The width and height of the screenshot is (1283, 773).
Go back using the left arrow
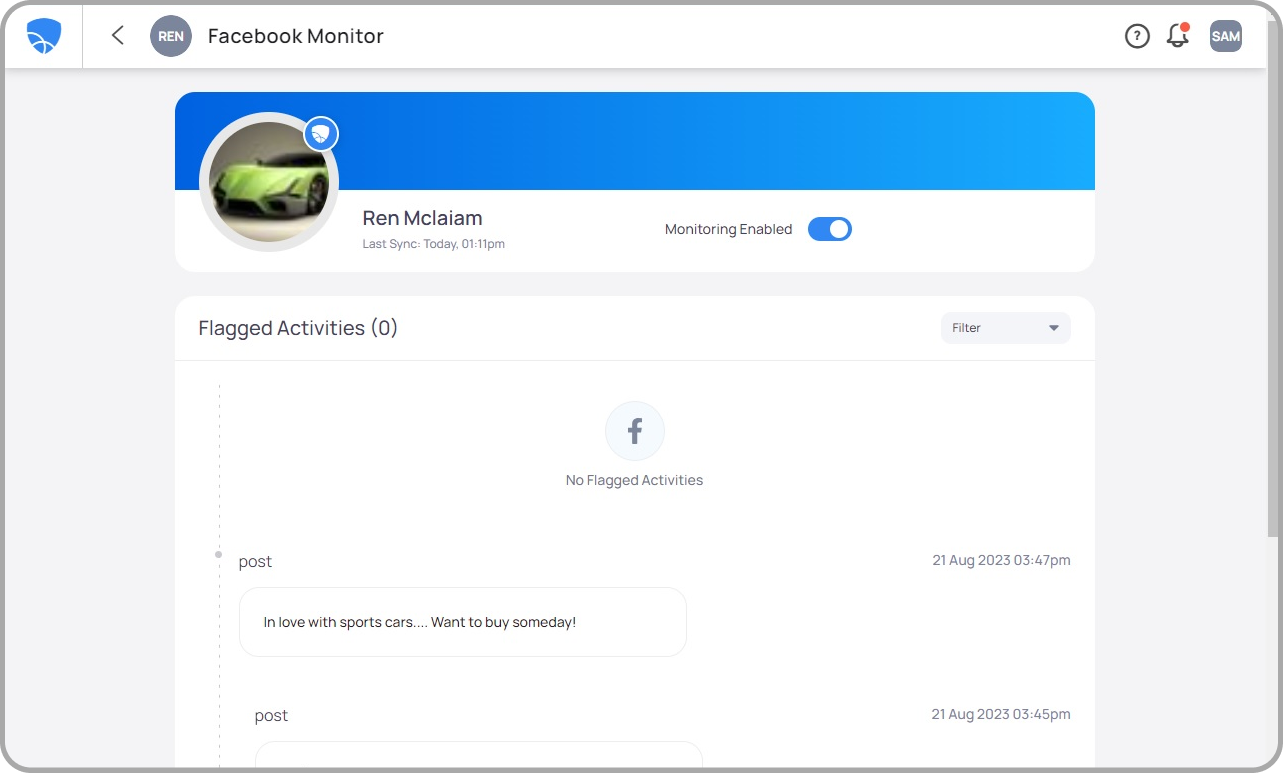117,36
